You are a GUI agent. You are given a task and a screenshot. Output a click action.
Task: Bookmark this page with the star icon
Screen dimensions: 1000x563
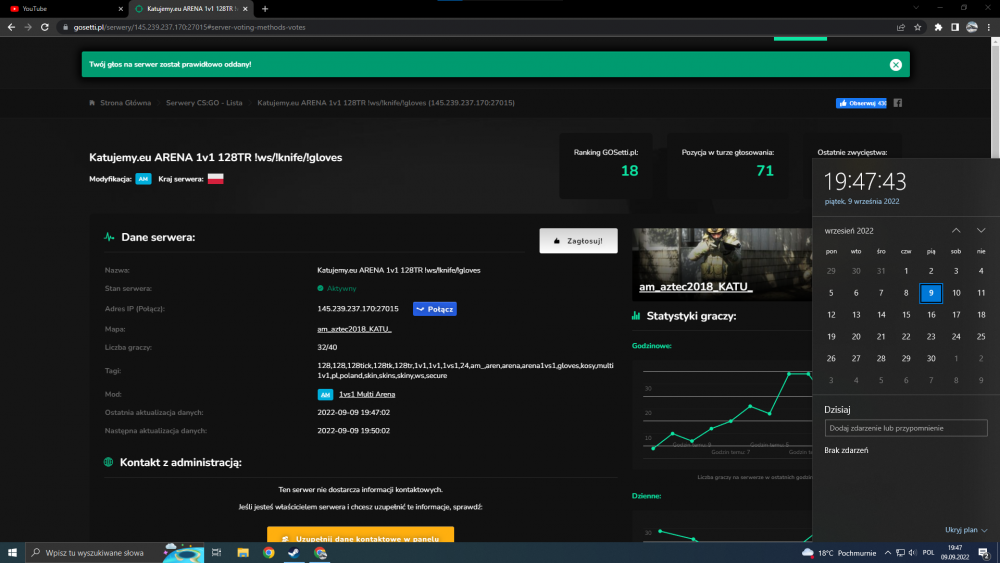point(917,27)
